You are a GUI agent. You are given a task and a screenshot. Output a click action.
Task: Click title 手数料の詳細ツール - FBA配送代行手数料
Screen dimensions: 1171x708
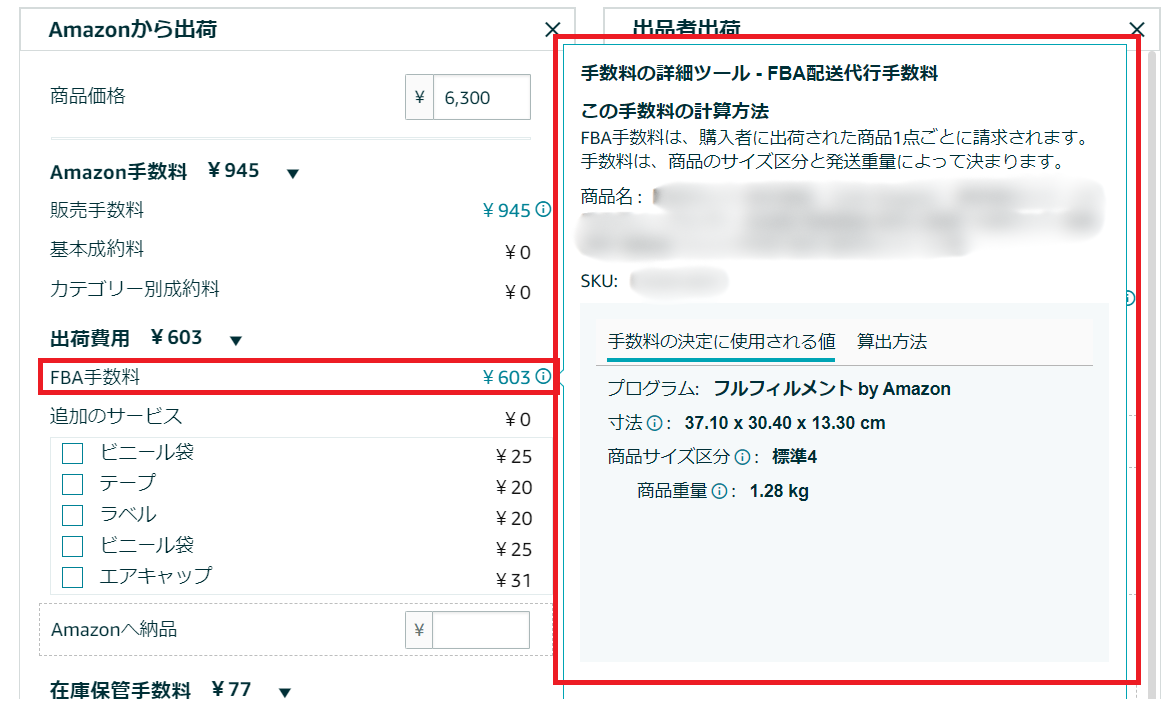pos(760,73)
